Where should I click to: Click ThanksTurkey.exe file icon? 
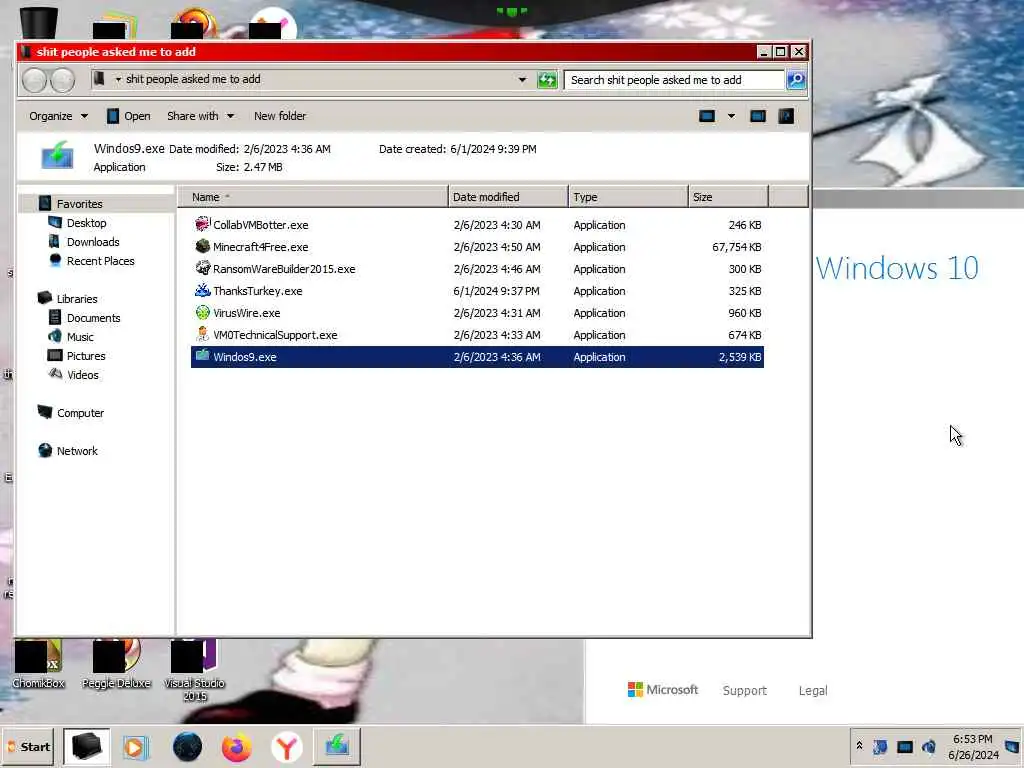[202, 290]
